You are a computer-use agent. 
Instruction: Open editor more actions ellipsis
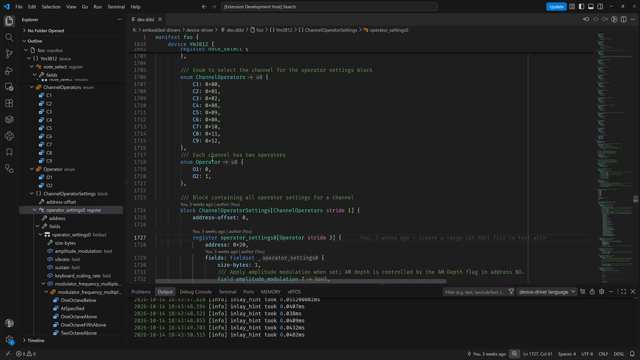[x=633, y=19]
